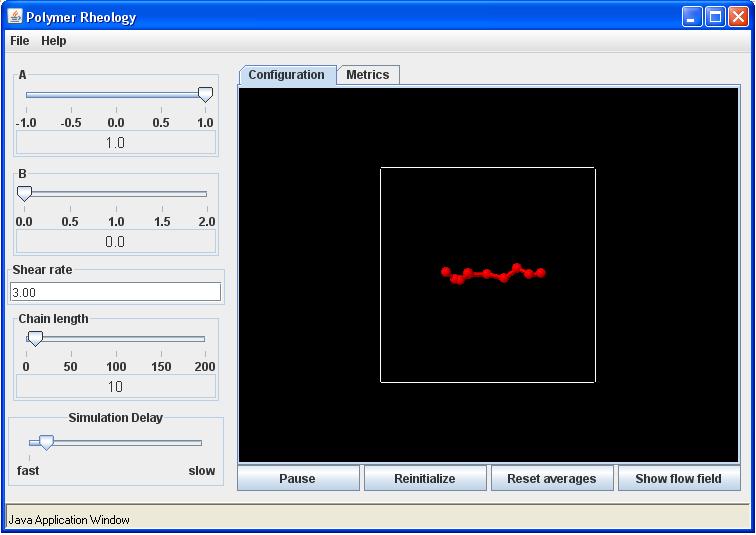Click the 2.0 tick label on slider B
Viewport: 756px width, 535px height.
[x=207, y=222]
